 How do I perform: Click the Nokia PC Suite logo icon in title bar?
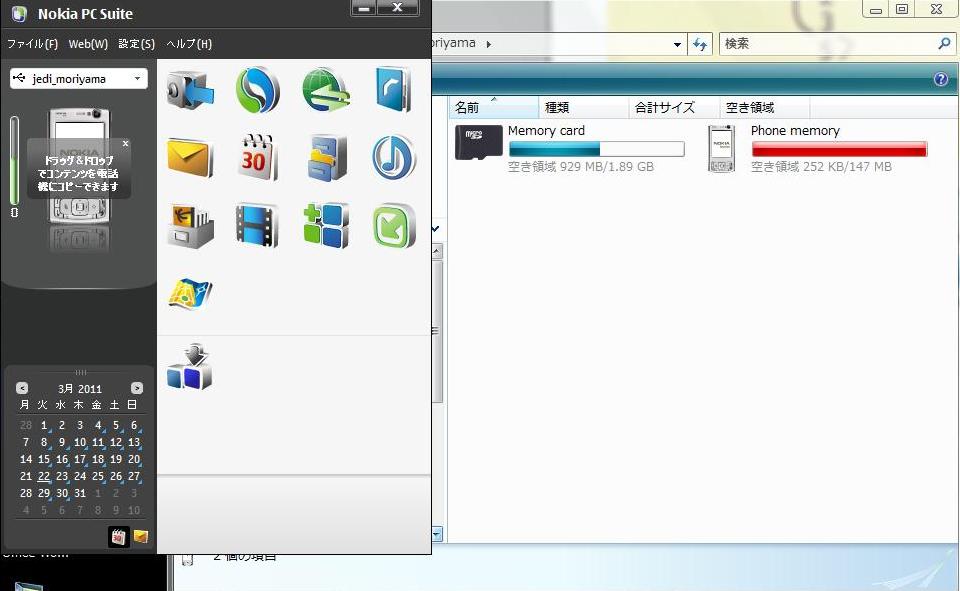click(x=20, y=13)
